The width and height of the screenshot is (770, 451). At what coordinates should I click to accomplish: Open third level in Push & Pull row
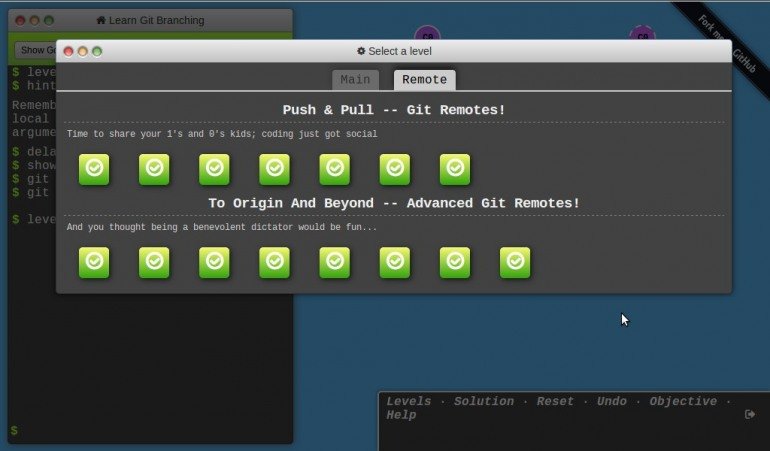click(x=214, y=169)
